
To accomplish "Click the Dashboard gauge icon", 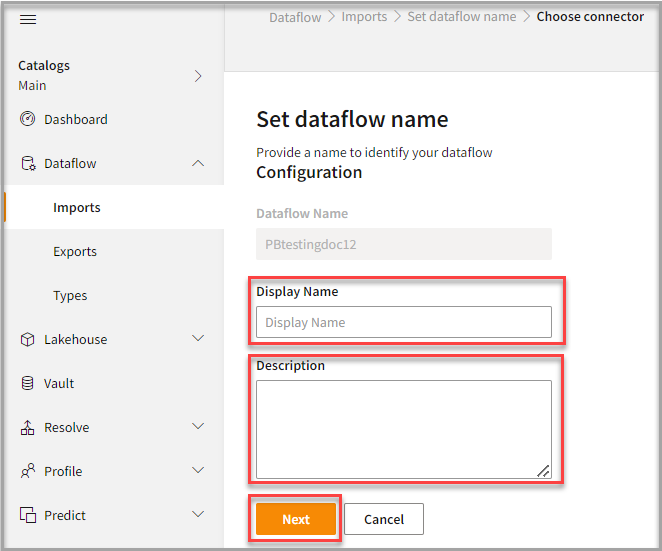I will pyautogui.click(x=28, y=120).
